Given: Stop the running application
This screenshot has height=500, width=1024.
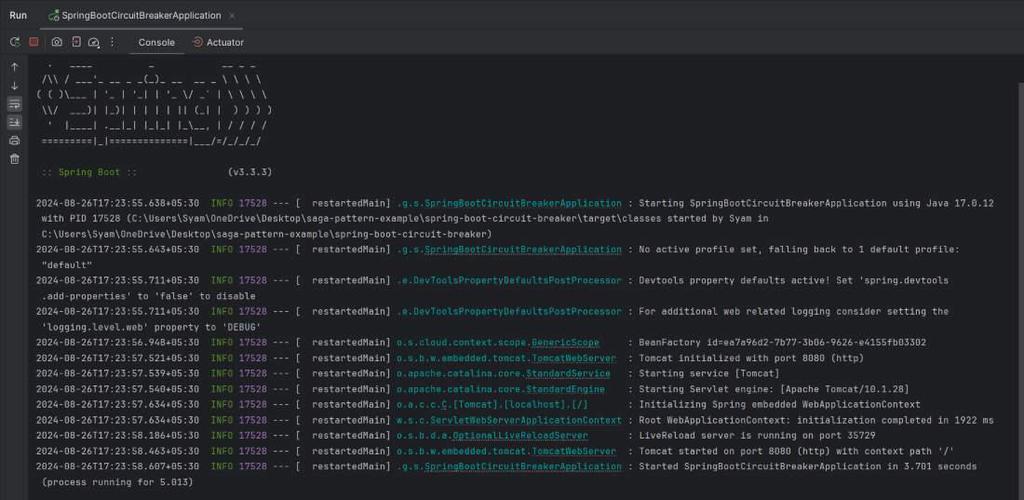Looking at the screenshot, I should (34, 42).
